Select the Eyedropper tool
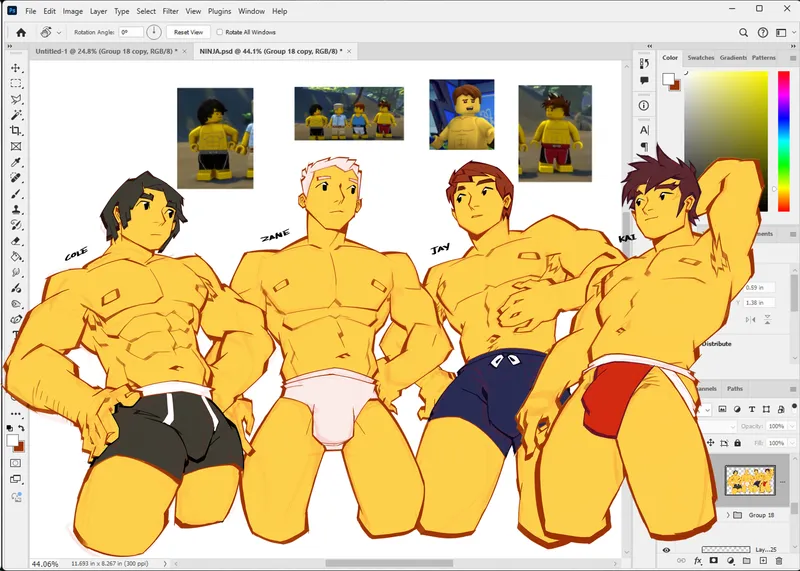The height and width of the screenshot is (571, 800). click(16, 162)
